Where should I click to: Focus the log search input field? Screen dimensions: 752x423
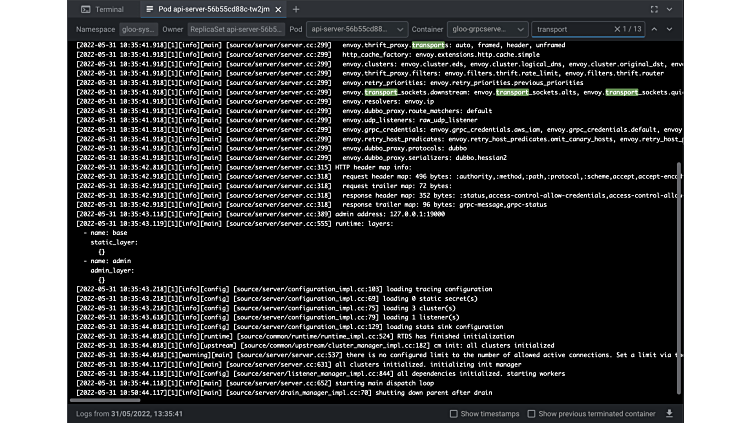[x=572, y=30]
